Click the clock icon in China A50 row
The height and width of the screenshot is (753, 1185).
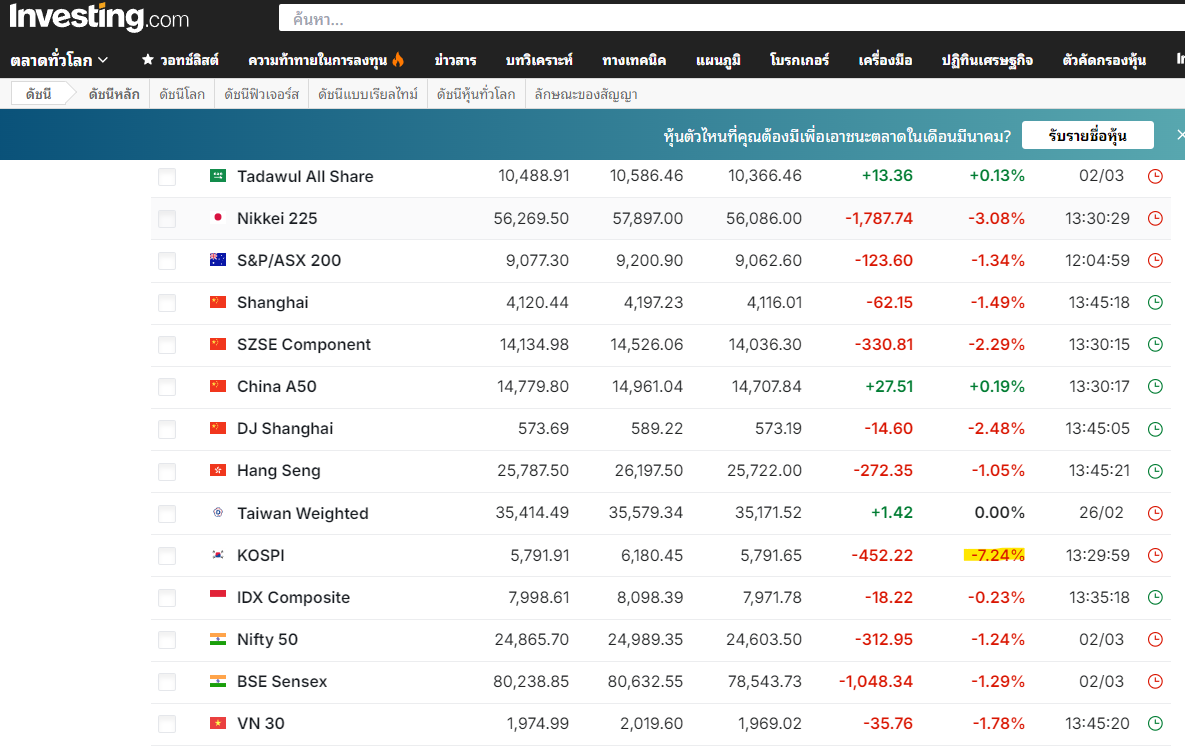[x=1155, y=386]
